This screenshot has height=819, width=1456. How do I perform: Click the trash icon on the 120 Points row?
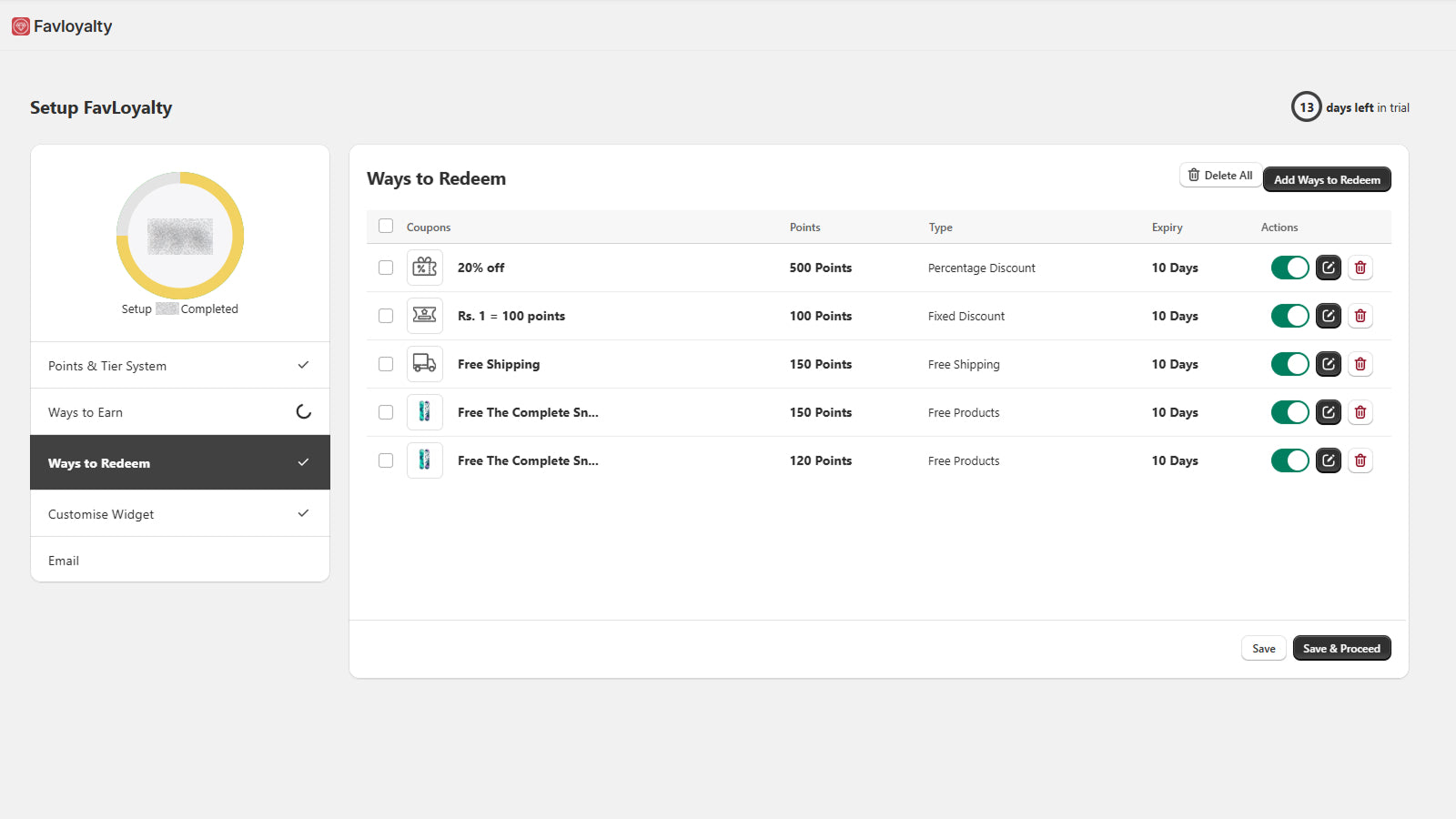pos(1360,460)
